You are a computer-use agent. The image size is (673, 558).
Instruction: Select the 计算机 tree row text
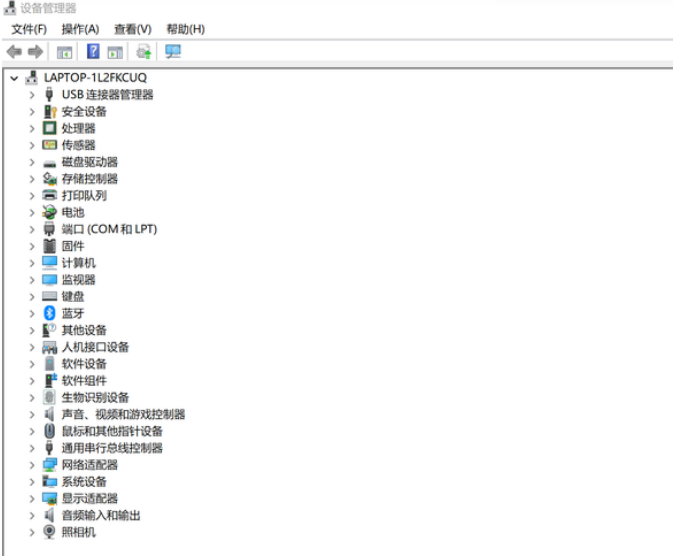click(x=79, y=263)
